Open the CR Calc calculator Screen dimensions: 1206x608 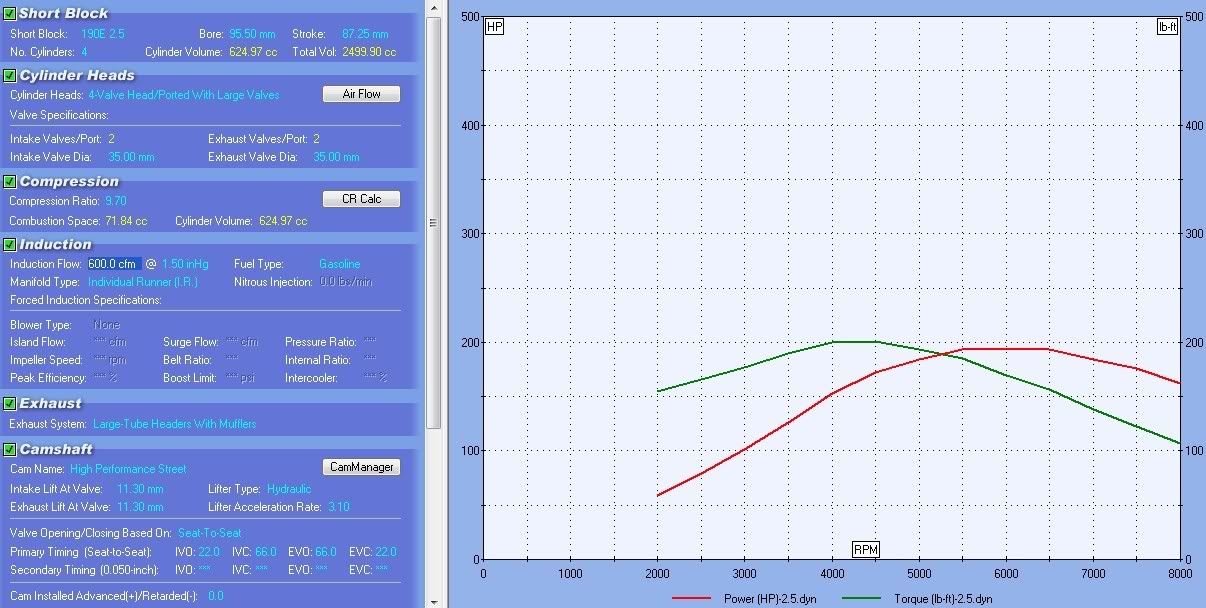click(361, 199)
